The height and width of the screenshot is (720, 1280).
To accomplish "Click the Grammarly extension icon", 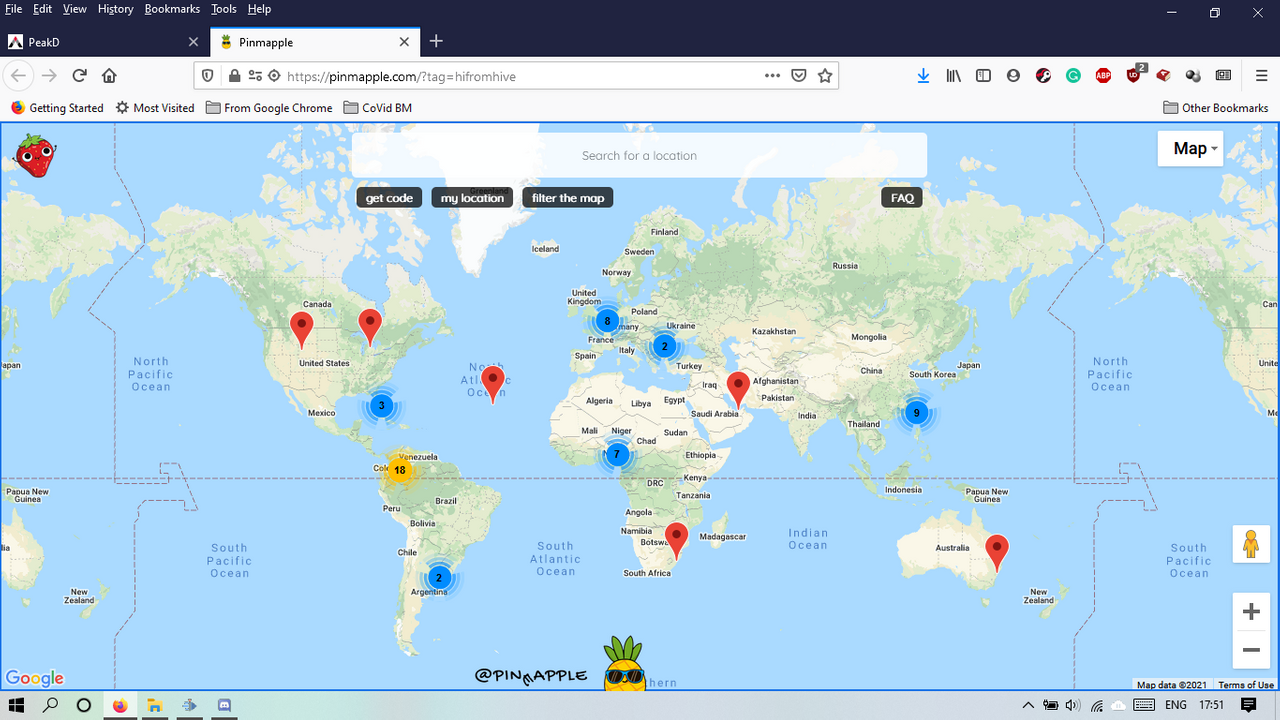I will coord(1073,76).
